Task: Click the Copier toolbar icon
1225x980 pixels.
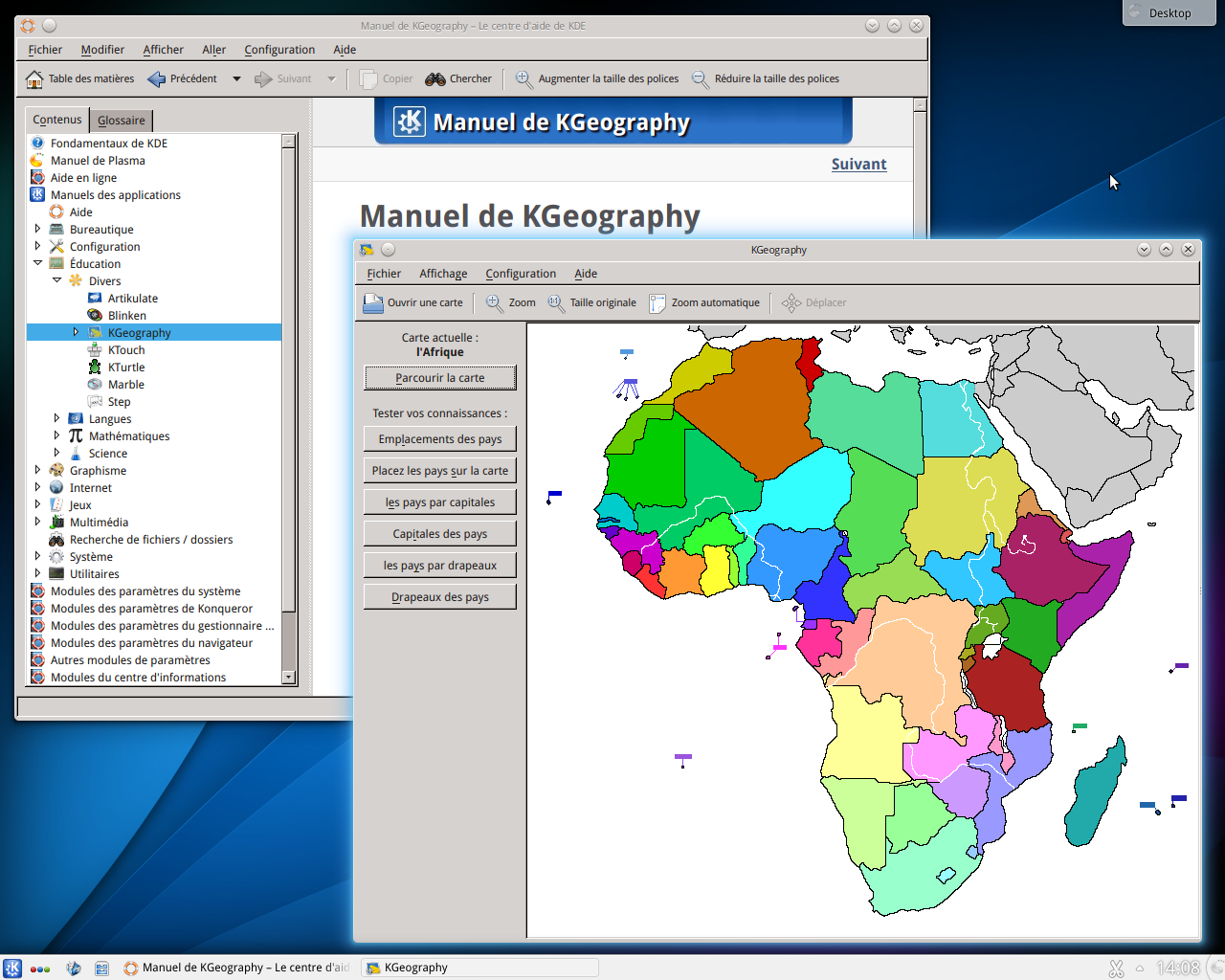Action: coord(368,79)
